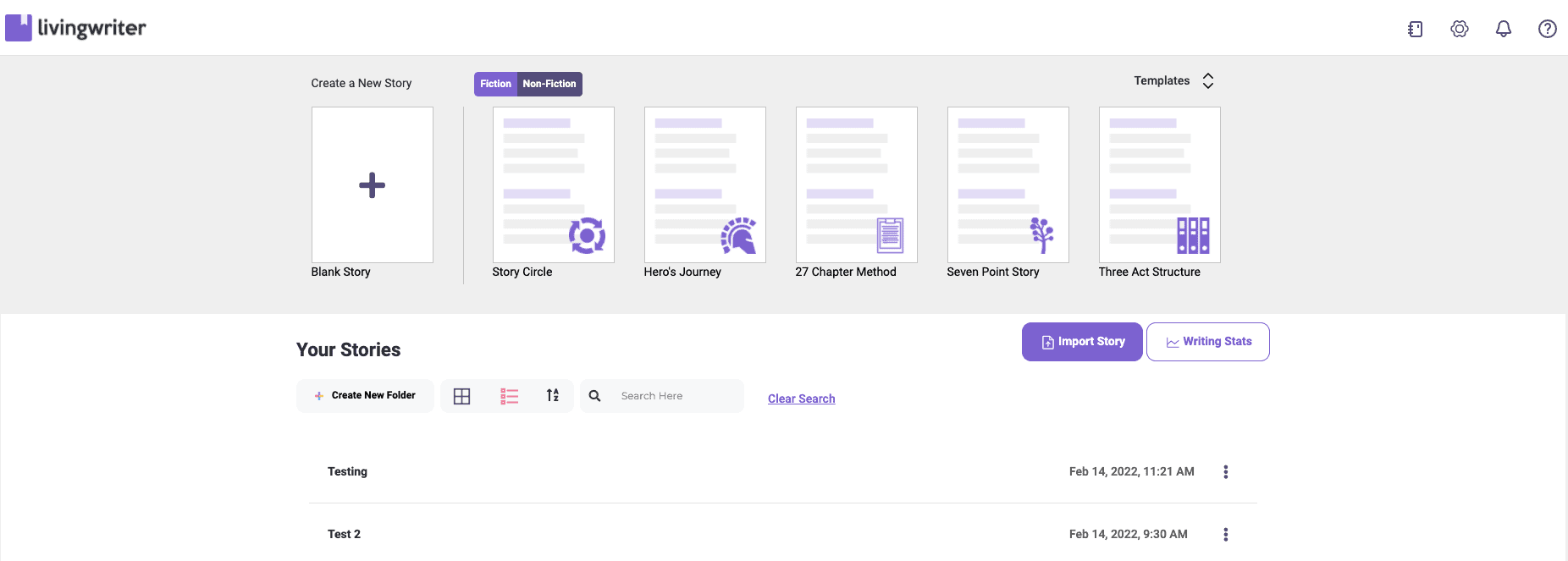The height and width of the screenshot is (561, 1568).
Task: Choose the 27 Chapter Method template
Action: [857, 184]
